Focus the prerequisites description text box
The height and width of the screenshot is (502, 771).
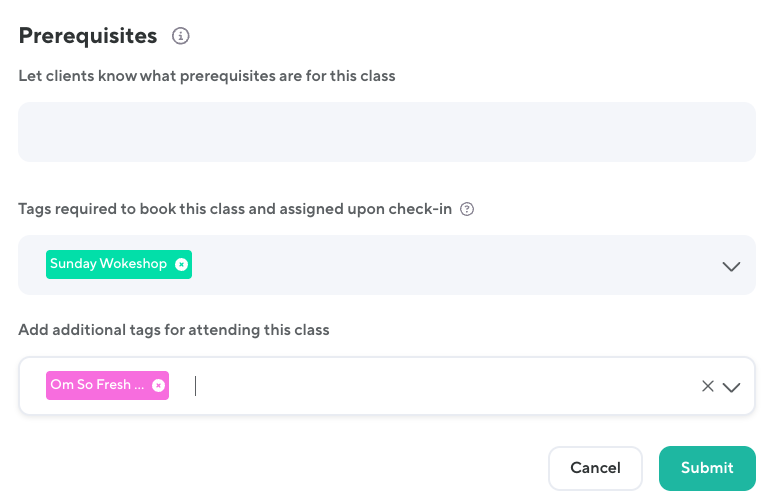386,132
